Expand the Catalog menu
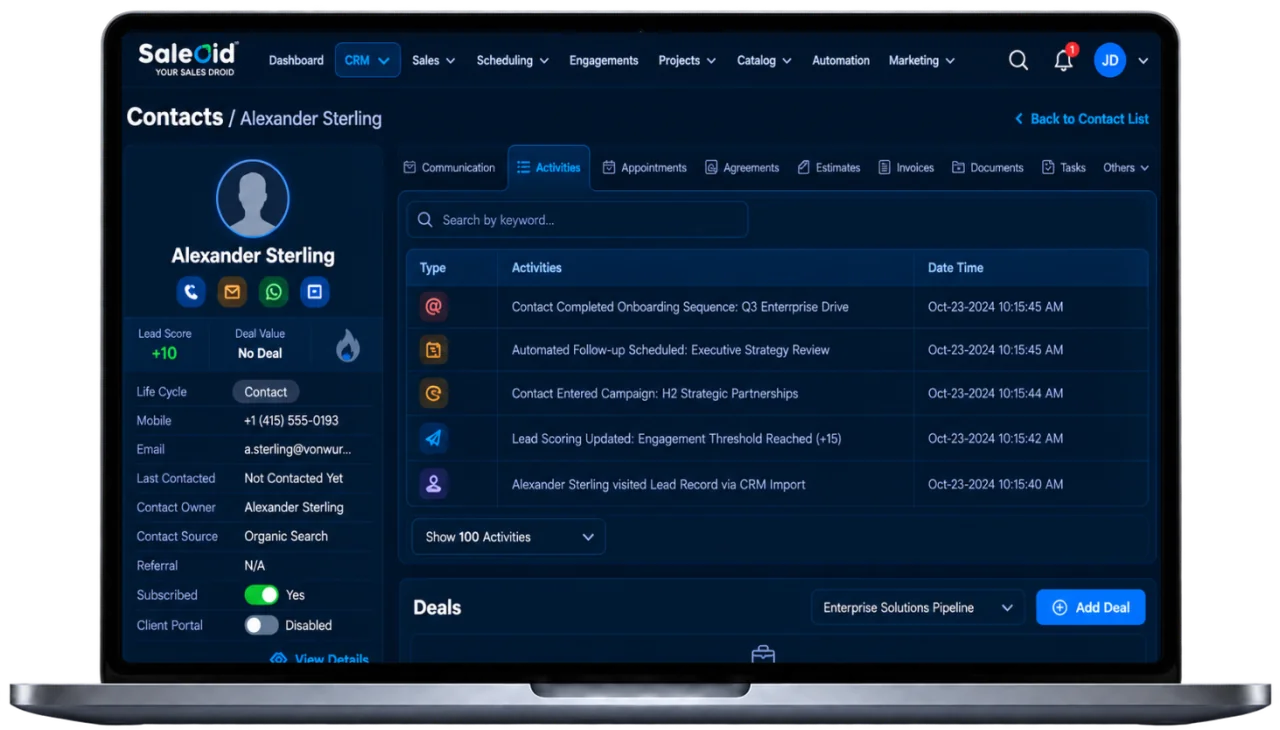 point(764,61)
